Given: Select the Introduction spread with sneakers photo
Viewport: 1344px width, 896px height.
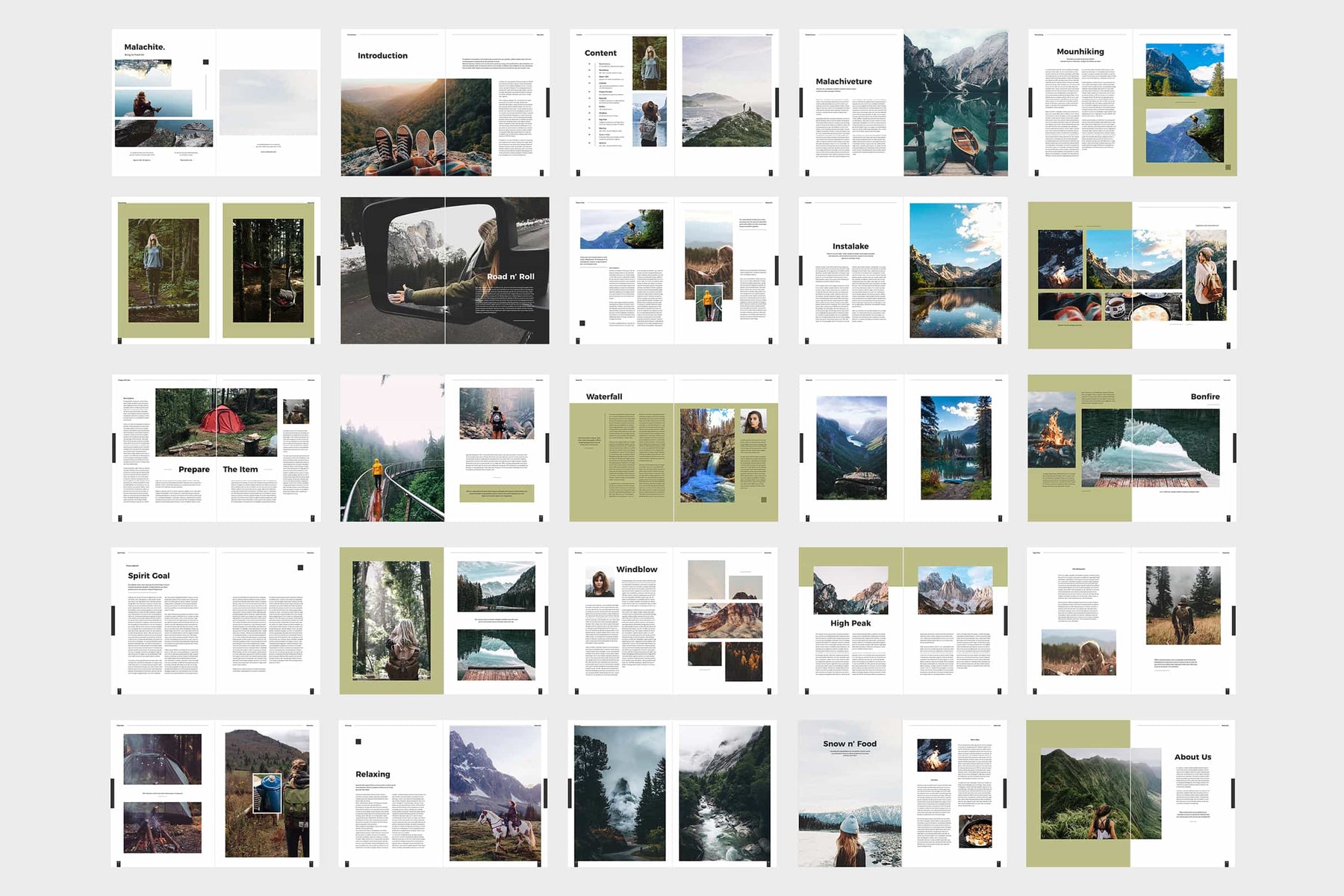Looking at the screenshot, I should tap(445, 102).
